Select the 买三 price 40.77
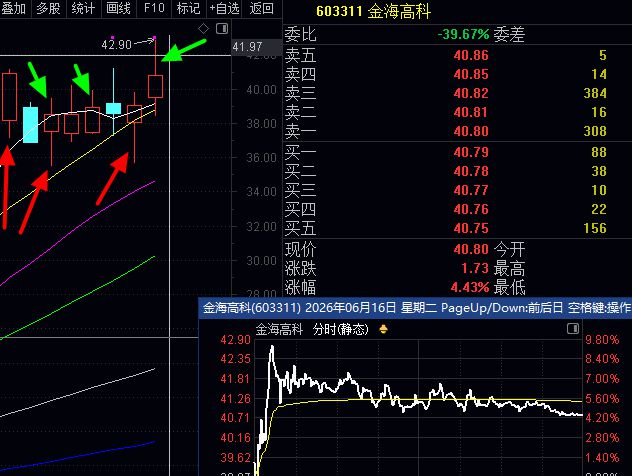This screenshot has height=476, width=632. (471, 190)
